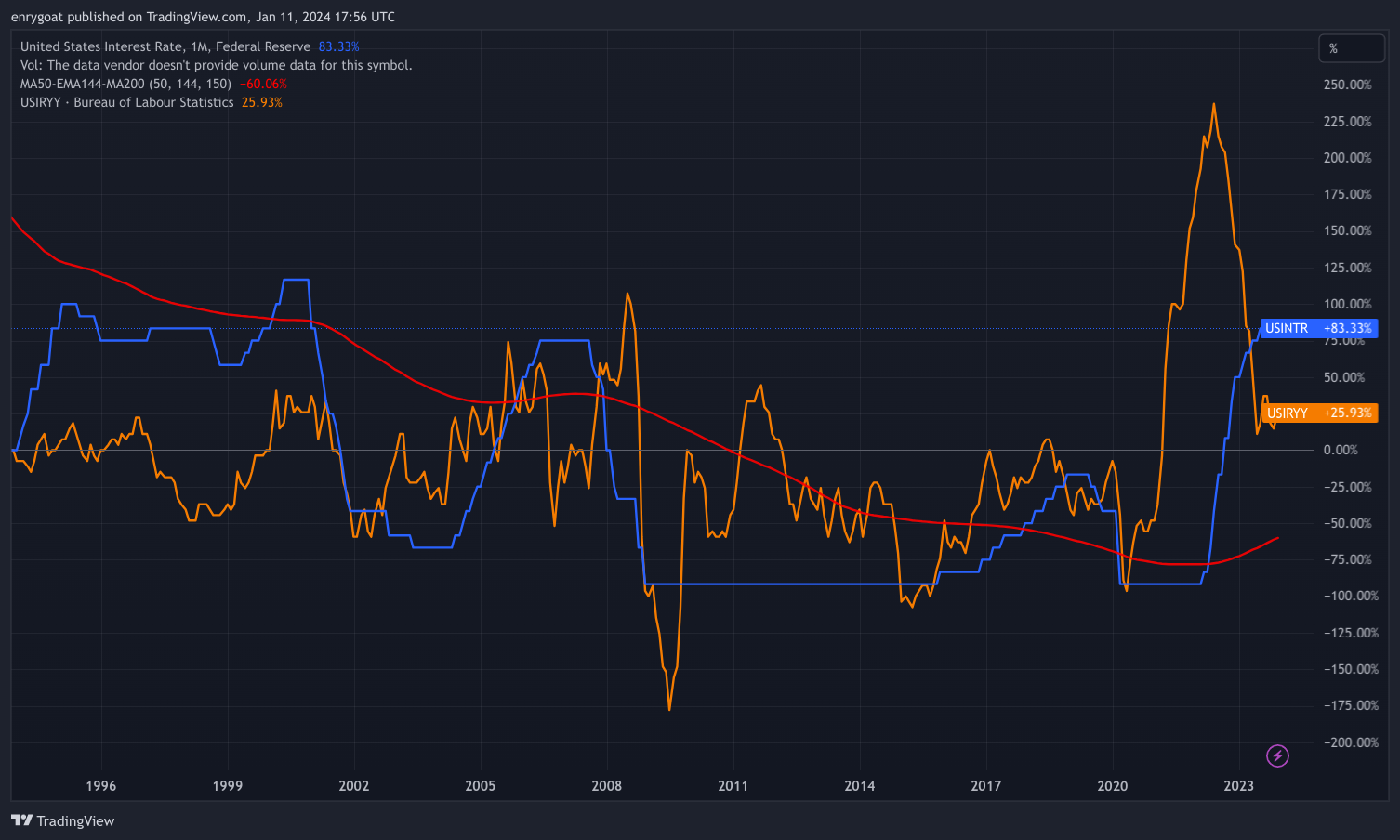Image resolution: width=1400 pixels, height=840 pixels.
Task: Click the +83.33% tag on the price axis
Action: (x=1346, y=328)
